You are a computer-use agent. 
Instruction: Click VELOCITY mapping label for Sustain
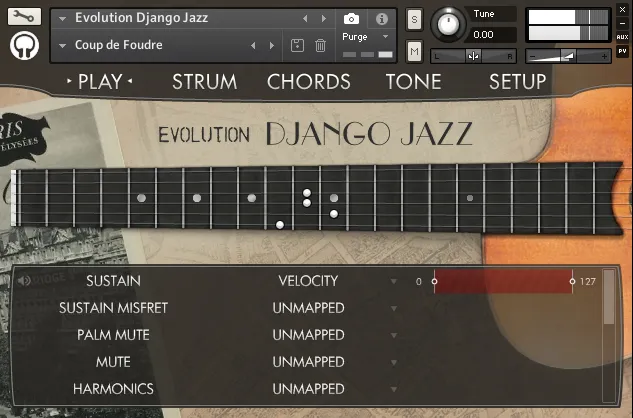point(308,281)
